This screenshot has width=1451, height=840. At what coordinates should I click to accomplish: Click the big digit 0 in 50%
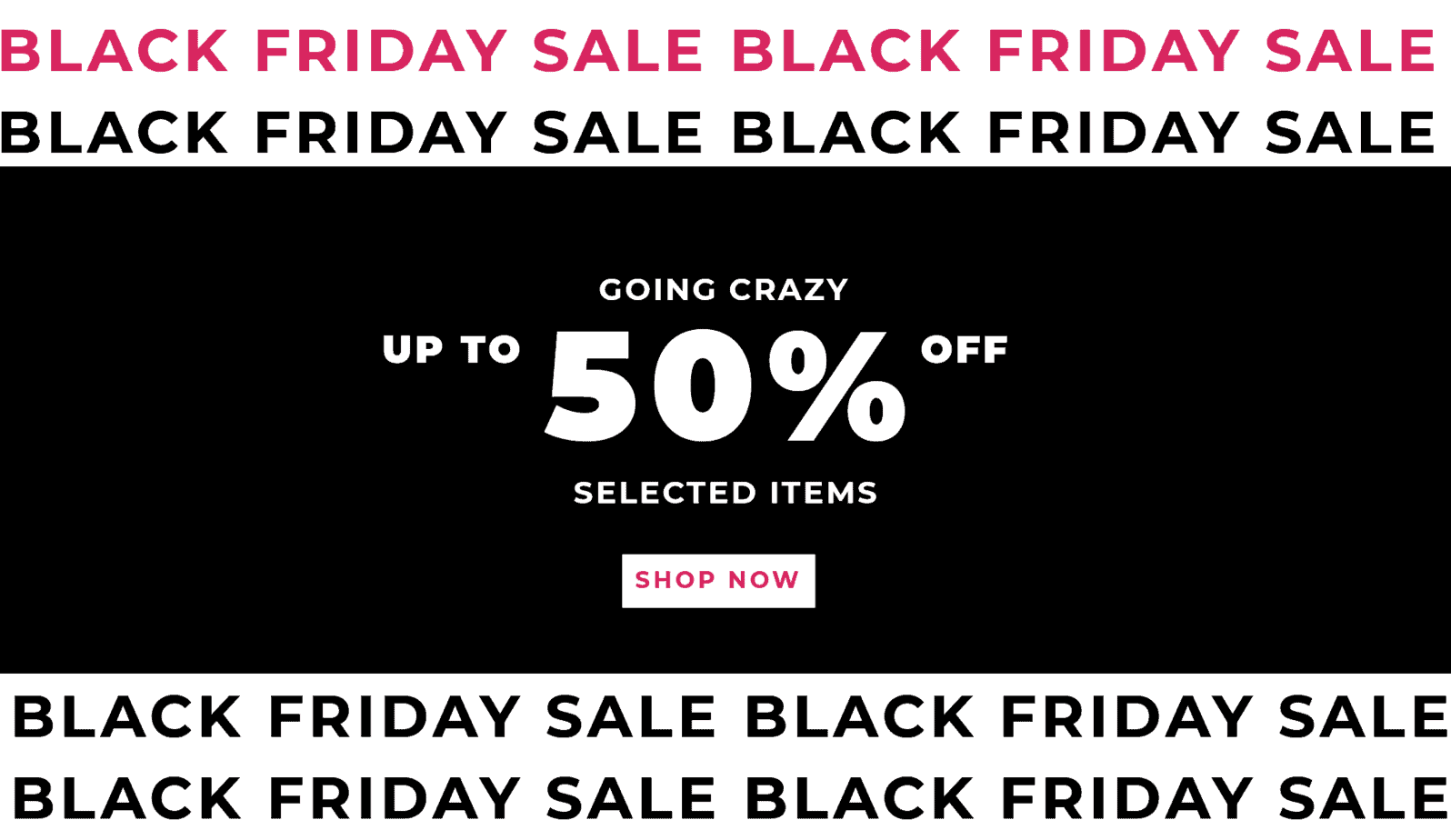click(702, 386)
